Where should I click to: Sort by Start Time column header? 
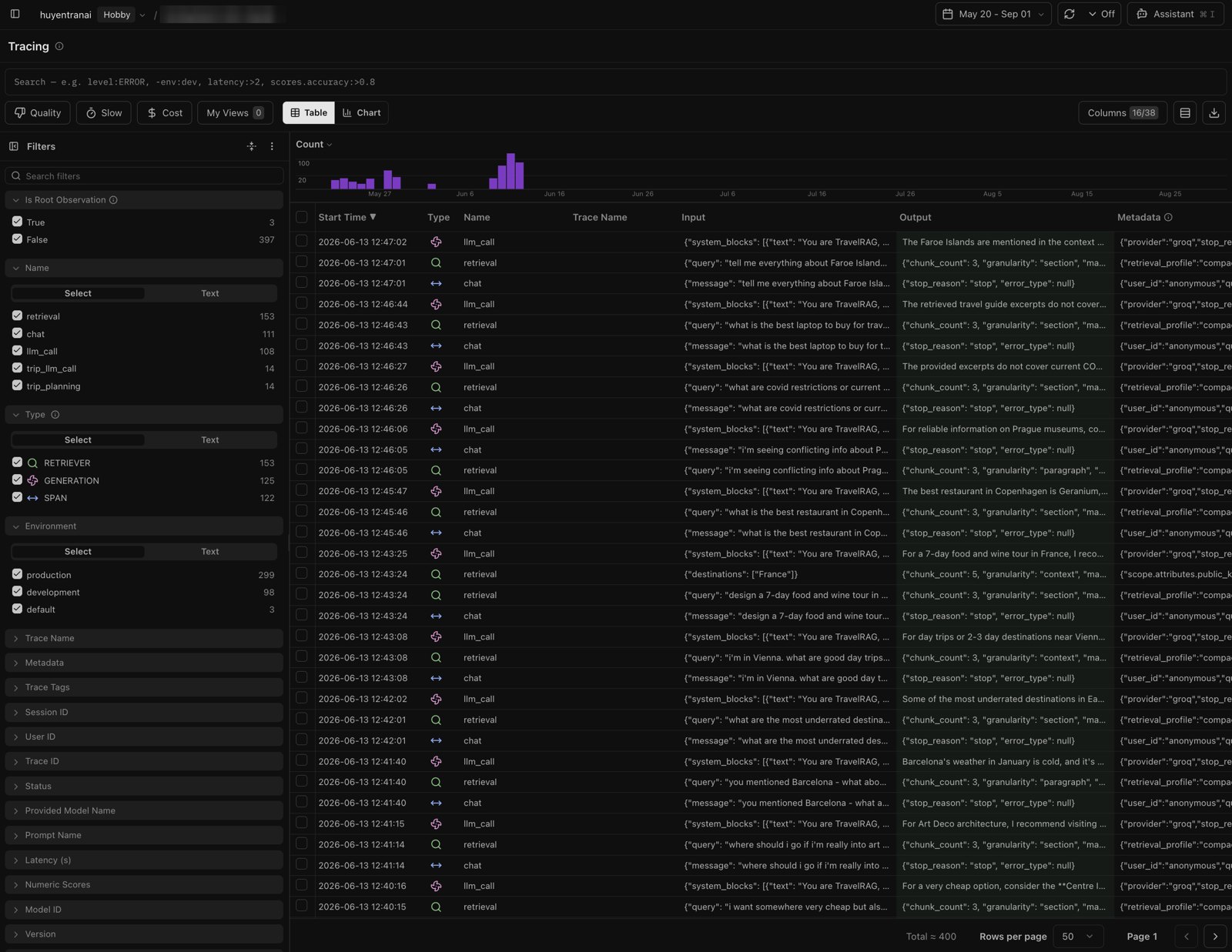point(347,218)
